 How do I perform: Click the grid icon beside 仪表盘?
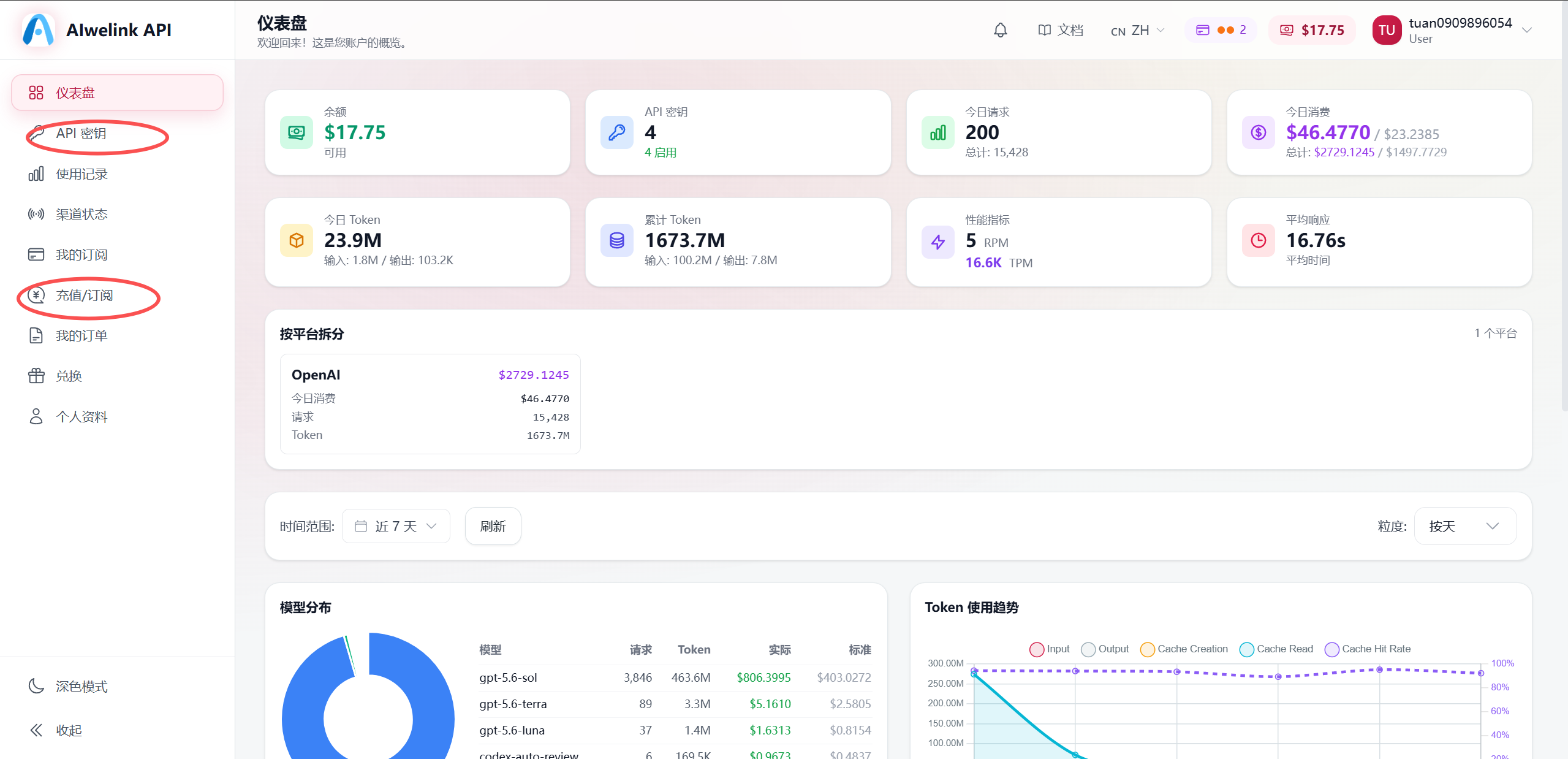[36, 93]
